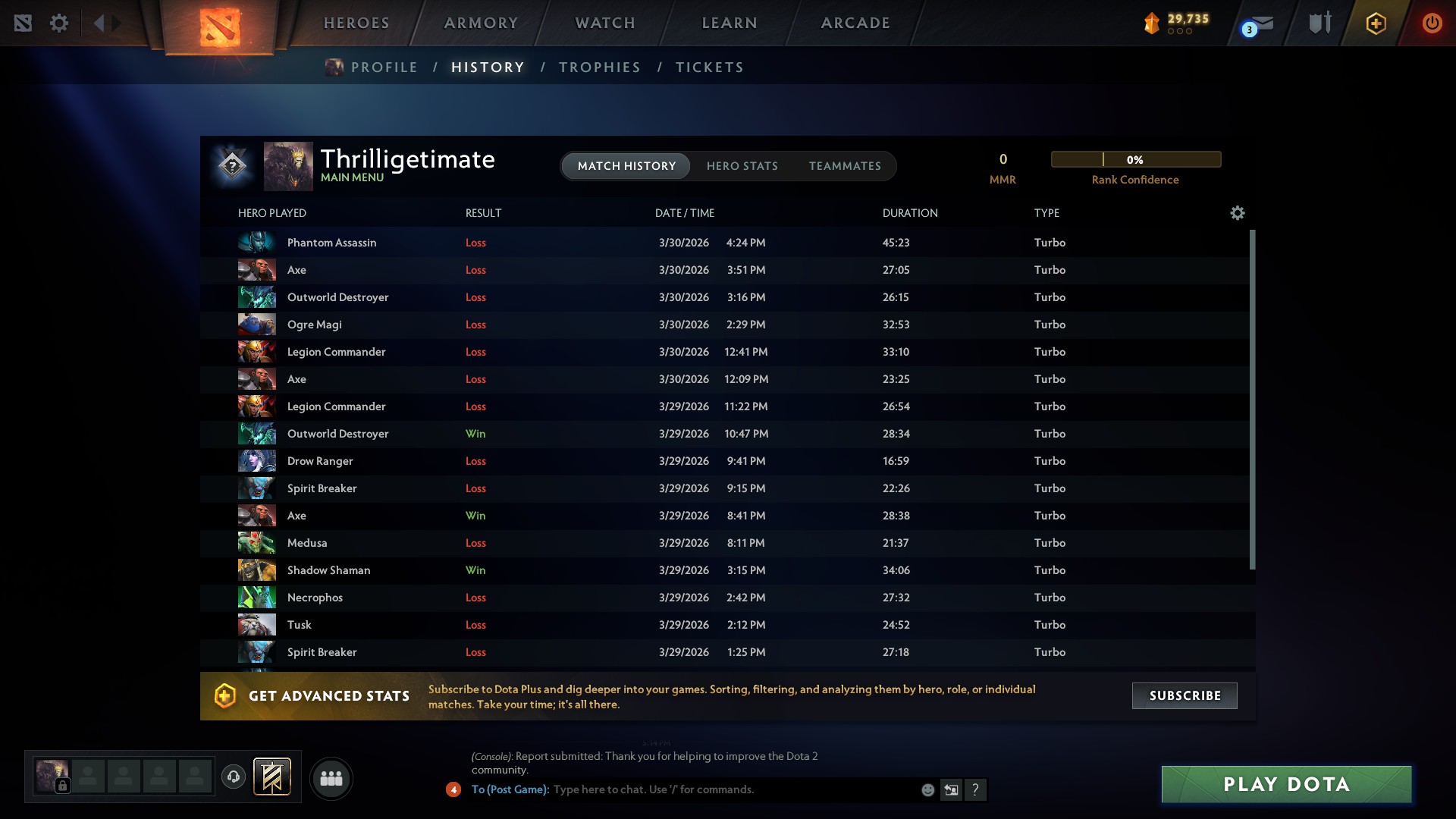Open match history column settings gear

coord(1237,213)
